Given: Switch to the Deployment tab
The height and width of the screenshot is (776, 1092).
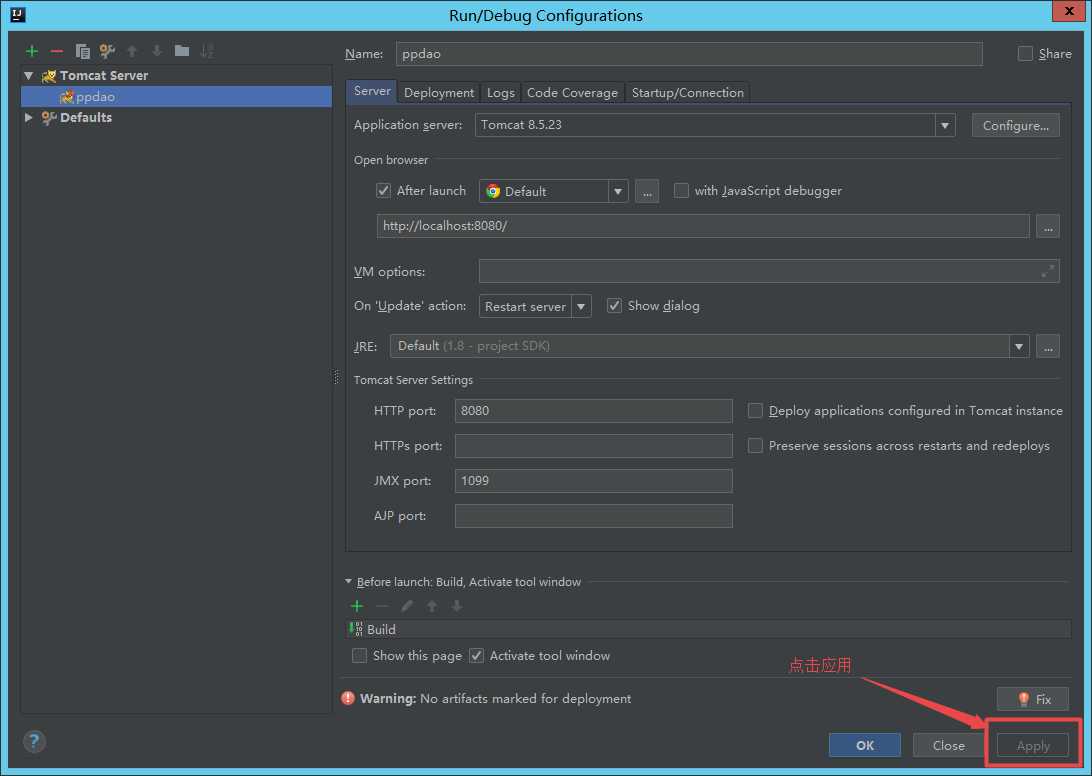Looking at the screenshot, I should 439,93.
